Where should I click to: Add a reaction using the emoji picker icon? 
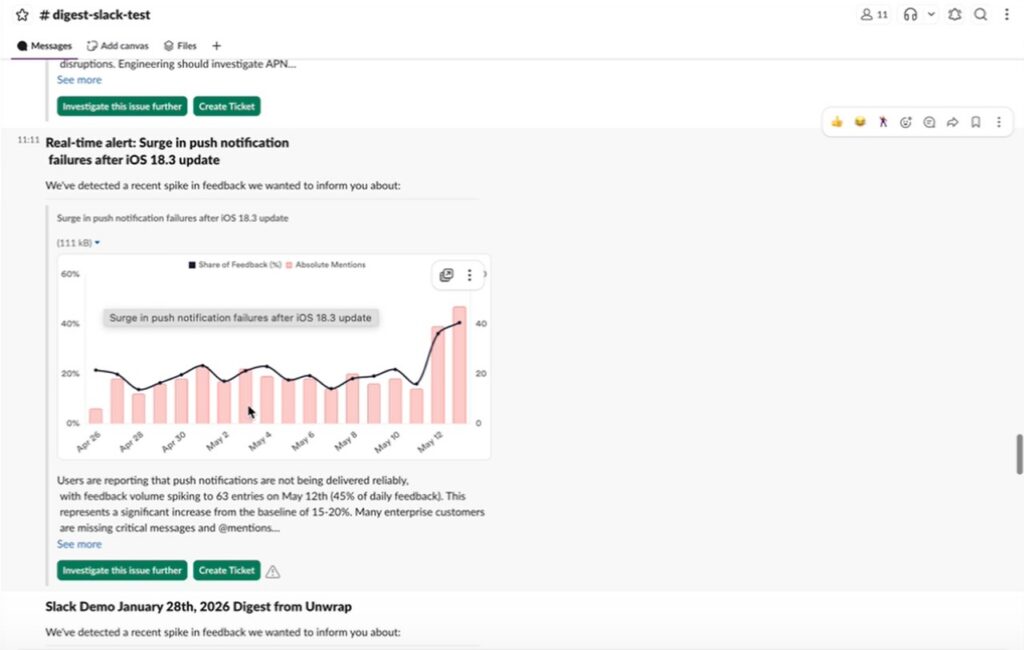coord(906,121)
